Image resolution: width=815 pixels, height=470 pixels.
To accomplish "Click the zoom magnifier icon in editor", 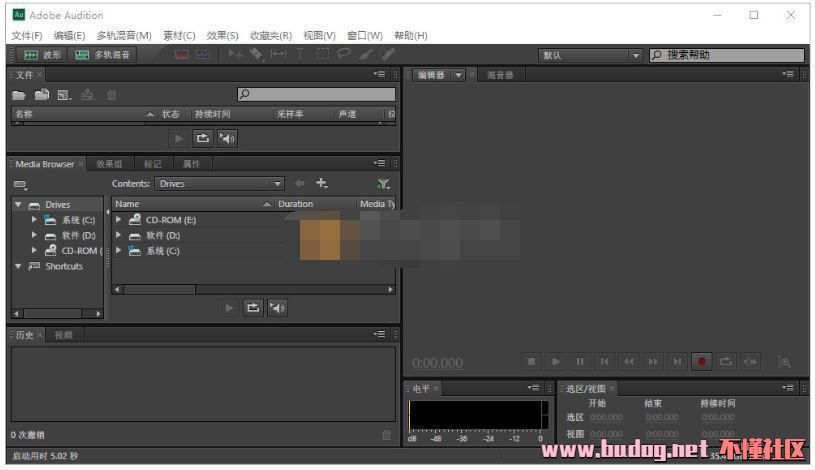I will pos(784,362).
